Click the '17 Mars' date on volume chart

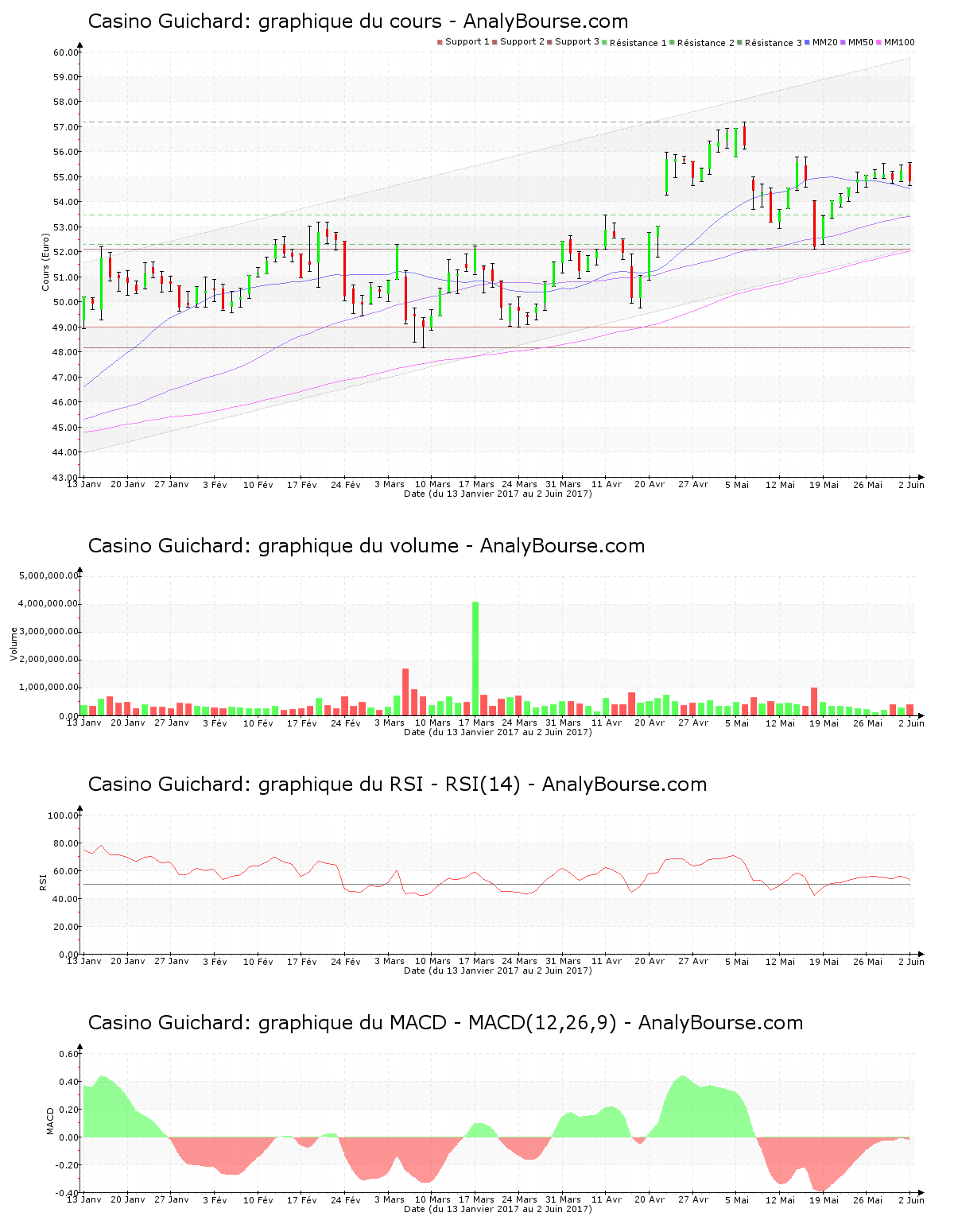476,723
